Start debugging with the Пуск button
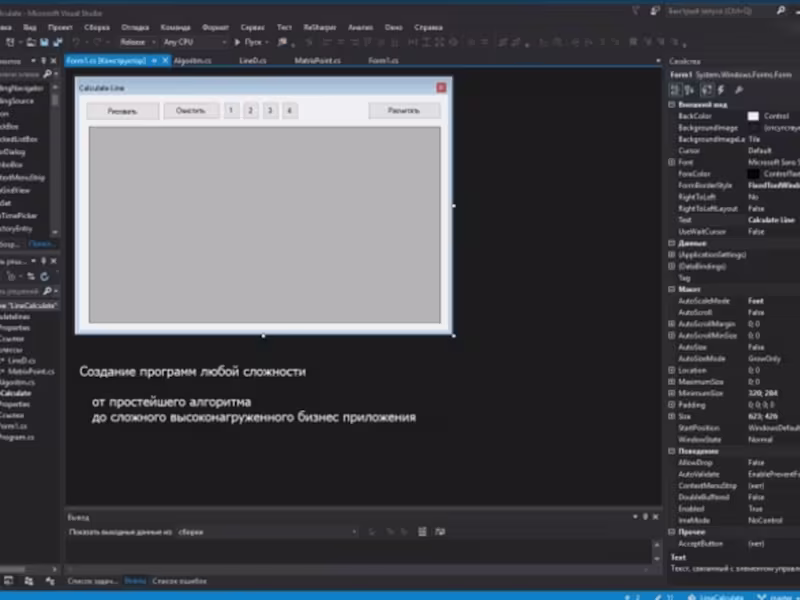Viewport: 800px width, 600px height. pyautogui.click(x=251, y=42)
